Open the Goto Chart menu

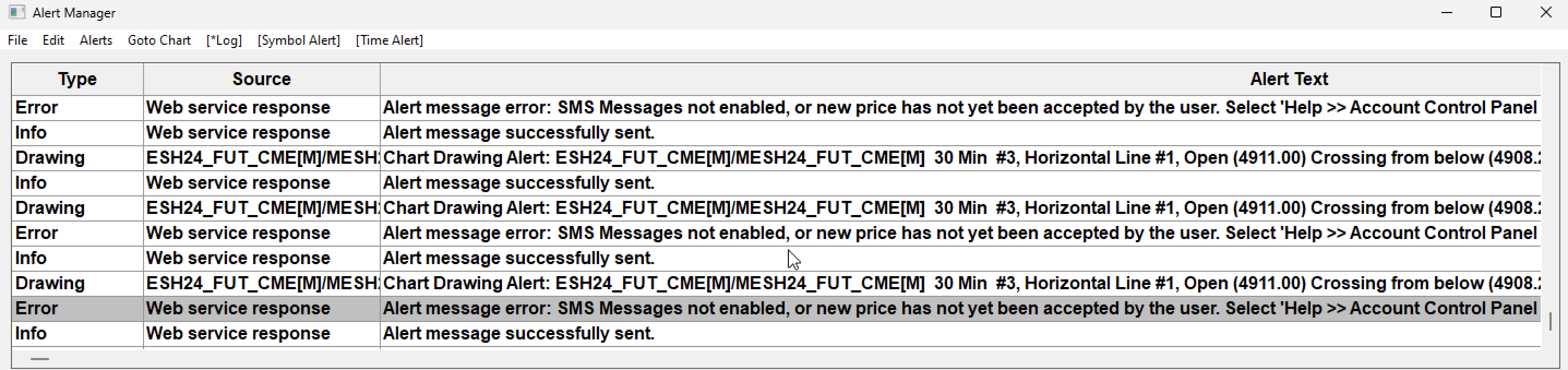point(159,40)
